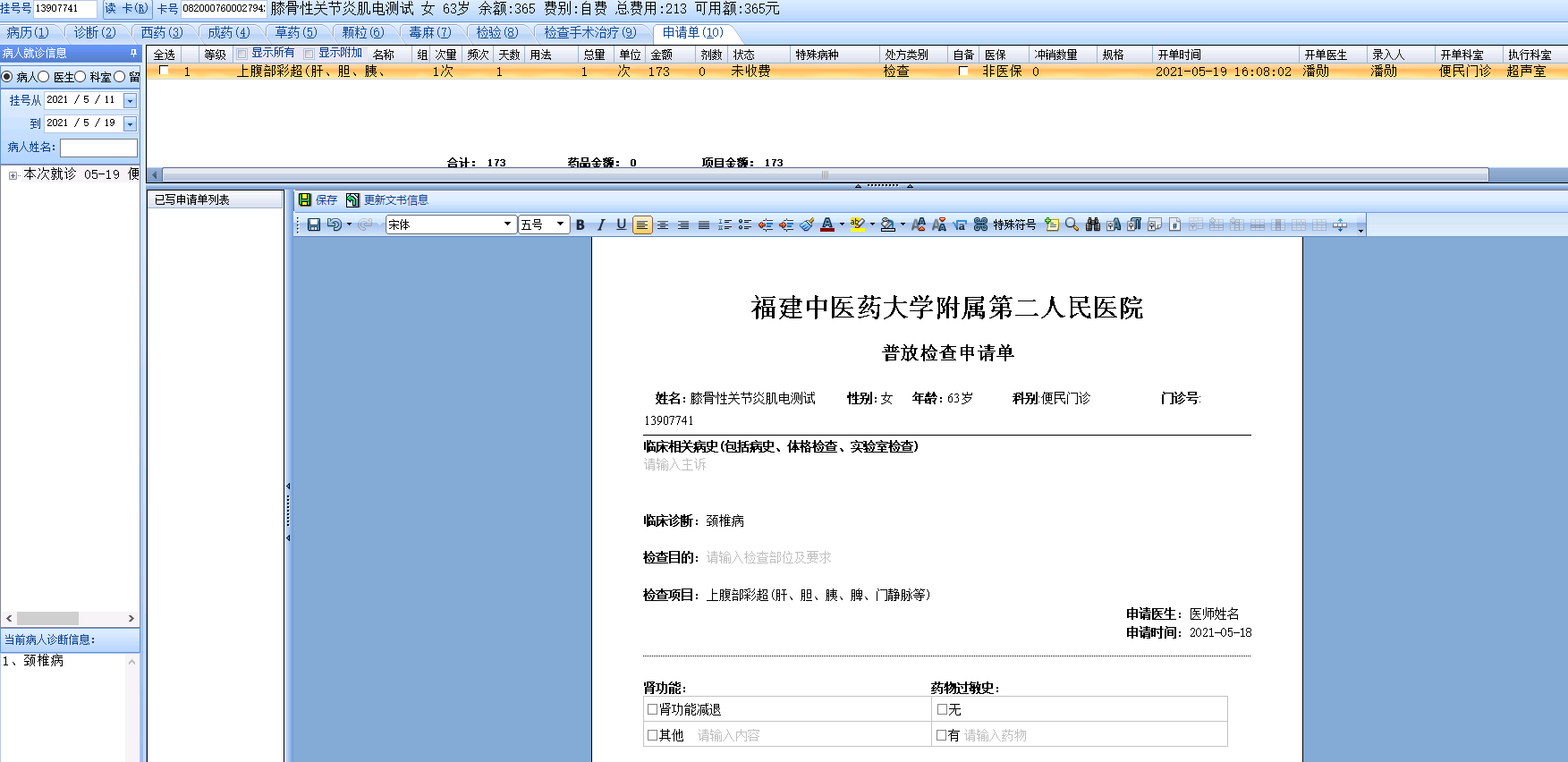Click the floppy-disk save icon in the editor toolbar
This screenshot has height=762, width=1568.
coord(314,224)
